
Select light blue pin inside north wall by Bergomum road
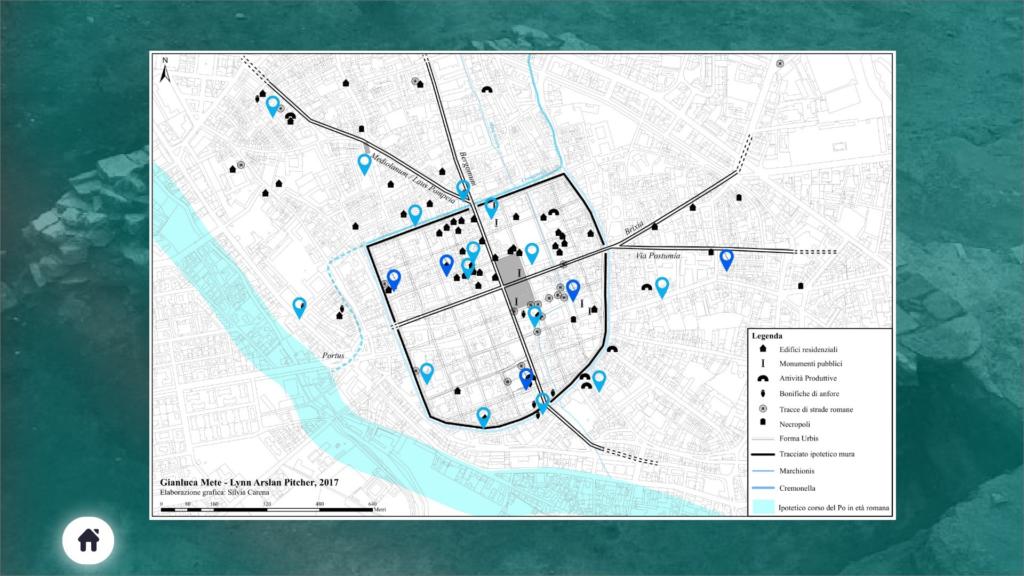pos(491,207)
